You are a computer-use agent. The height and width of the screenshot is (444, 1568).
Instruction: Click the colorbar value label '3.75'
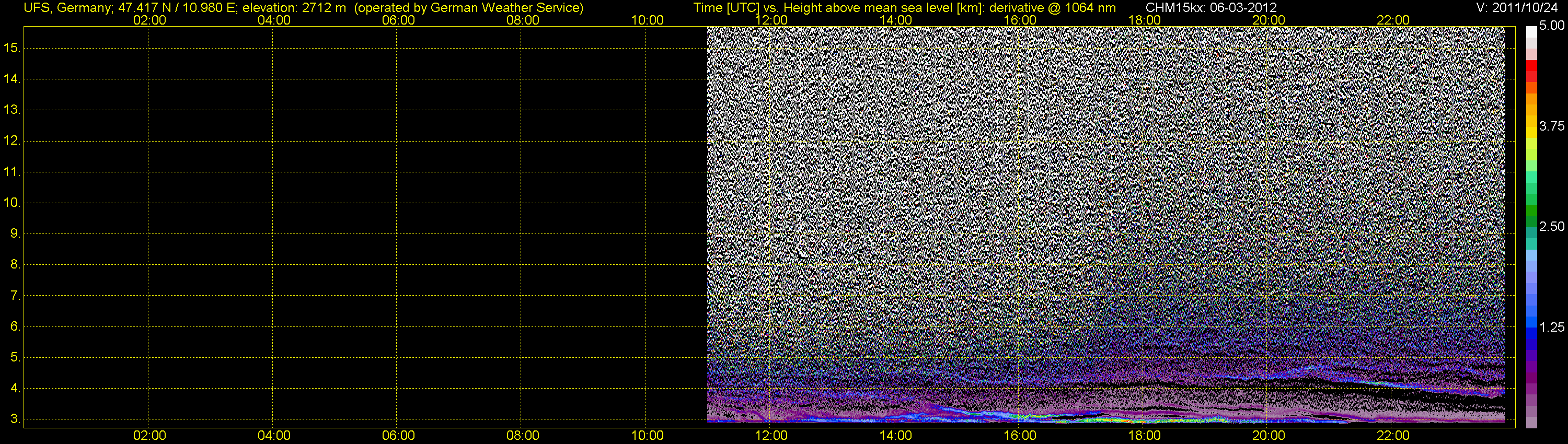[1552, 126]
